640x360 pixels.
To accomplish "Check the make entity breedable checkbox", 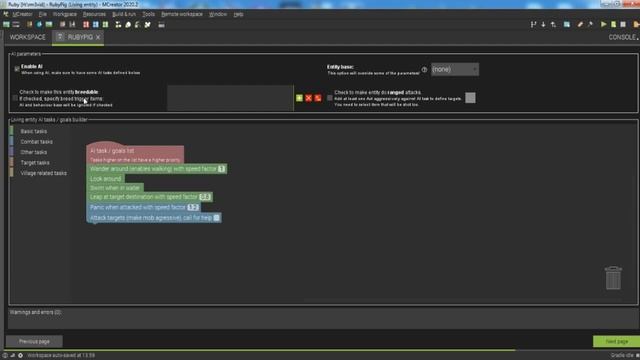I will (x=15, y=98).
